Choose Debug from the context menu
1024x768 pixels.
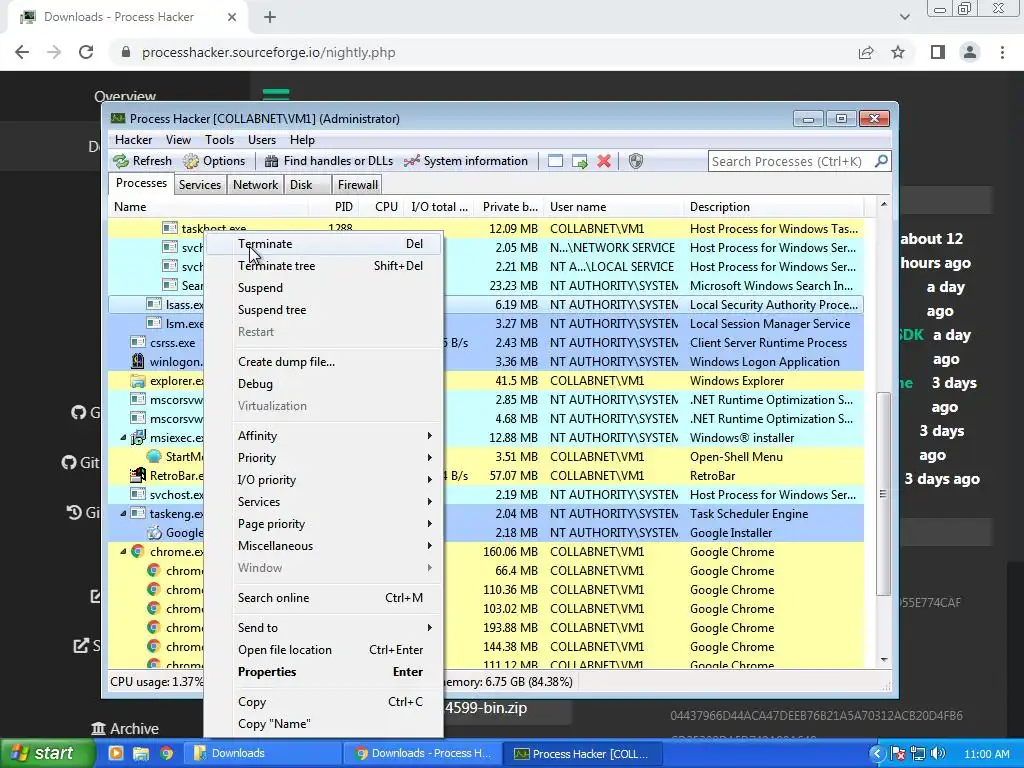coord(325,384)
